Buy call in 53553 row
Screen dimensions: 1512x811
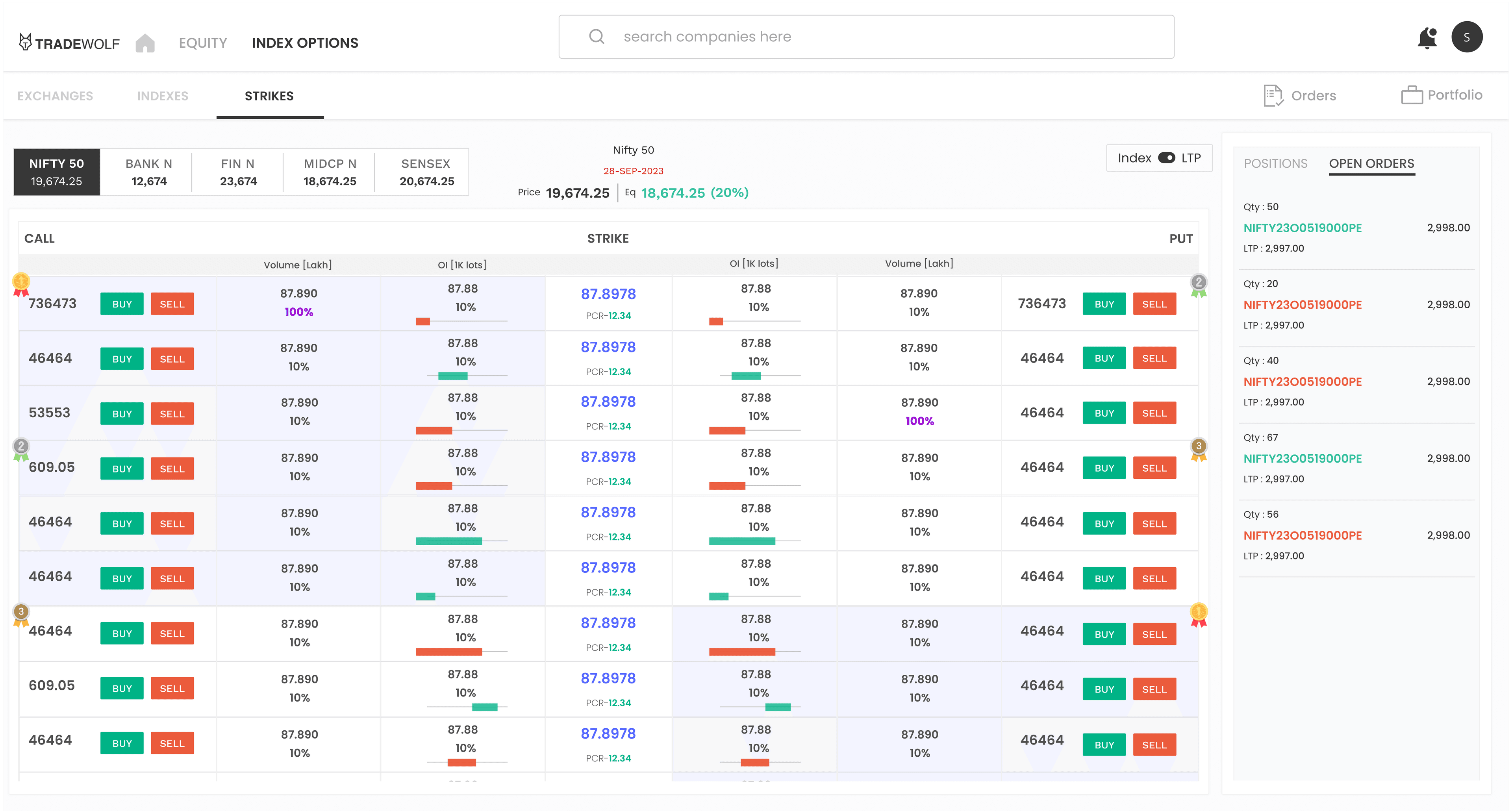(122, 414)
